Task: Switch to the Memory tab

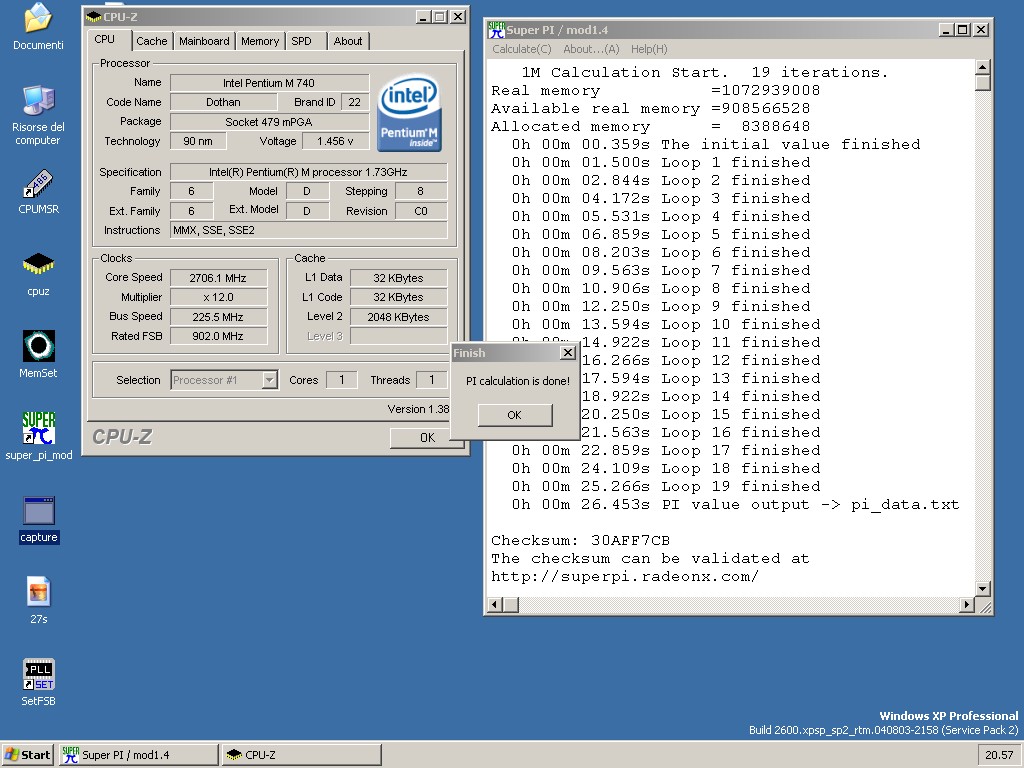Action: click(260, 41)
